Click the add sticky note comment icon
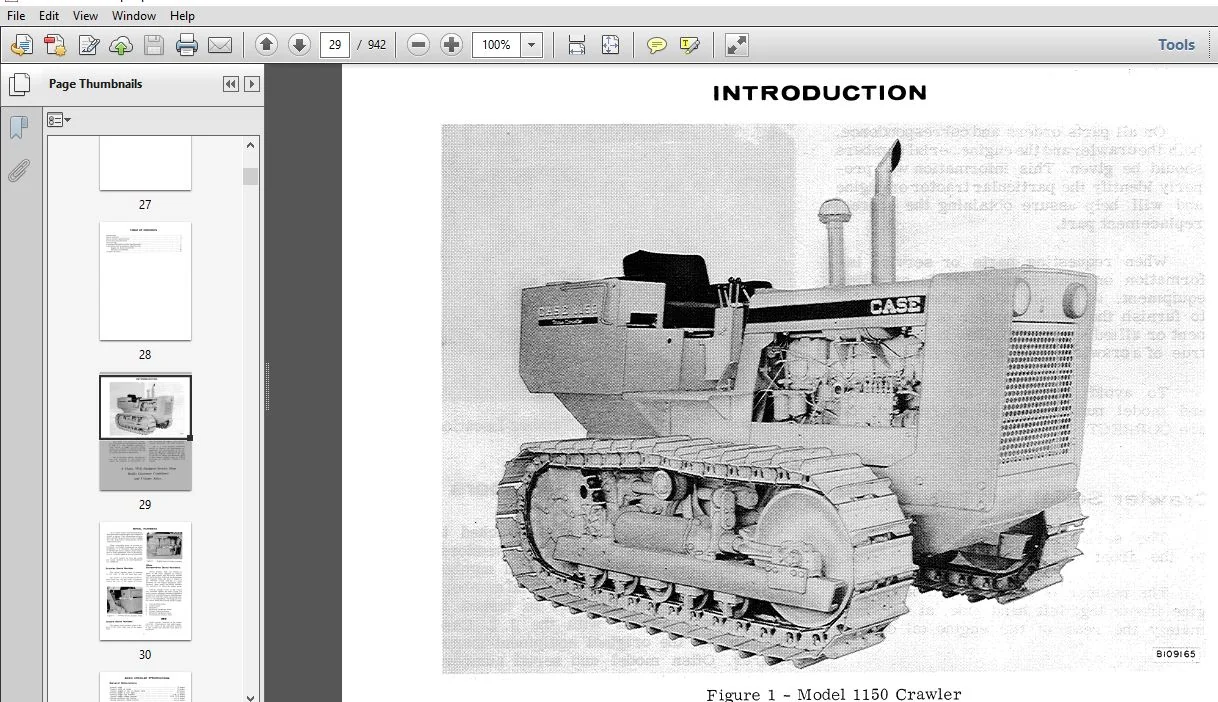 click(657, 45)
